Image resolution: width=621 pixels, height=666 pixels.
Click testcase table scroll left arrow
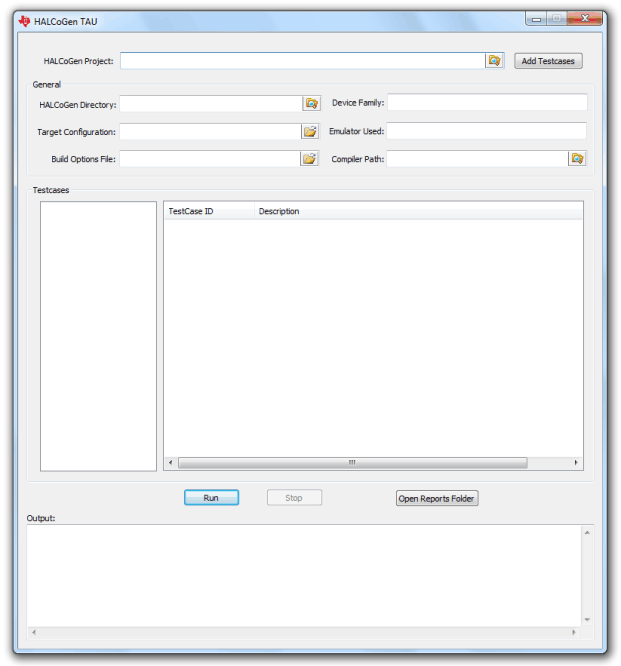(171, 463)
